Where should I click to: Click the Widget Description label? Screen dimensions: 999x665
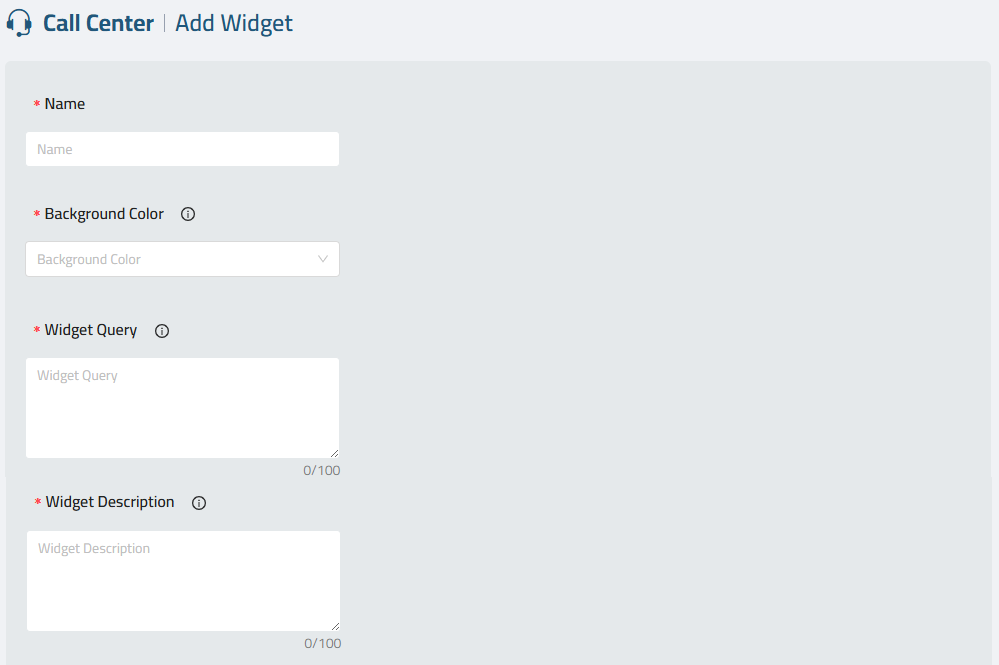(110, 502)
